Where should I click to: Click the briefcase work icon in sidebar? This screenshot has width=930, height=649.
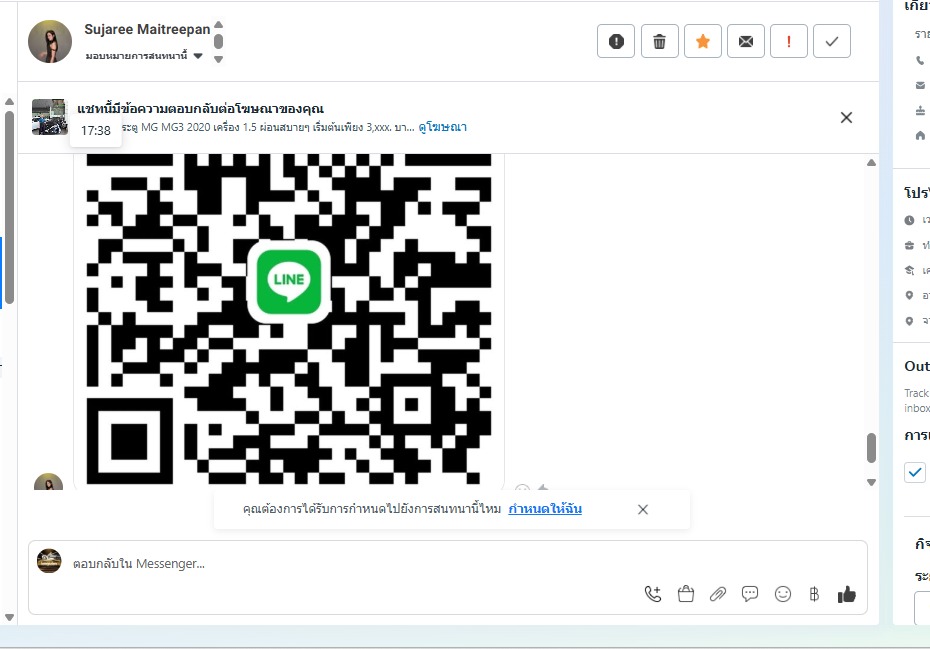pos(909,246)
